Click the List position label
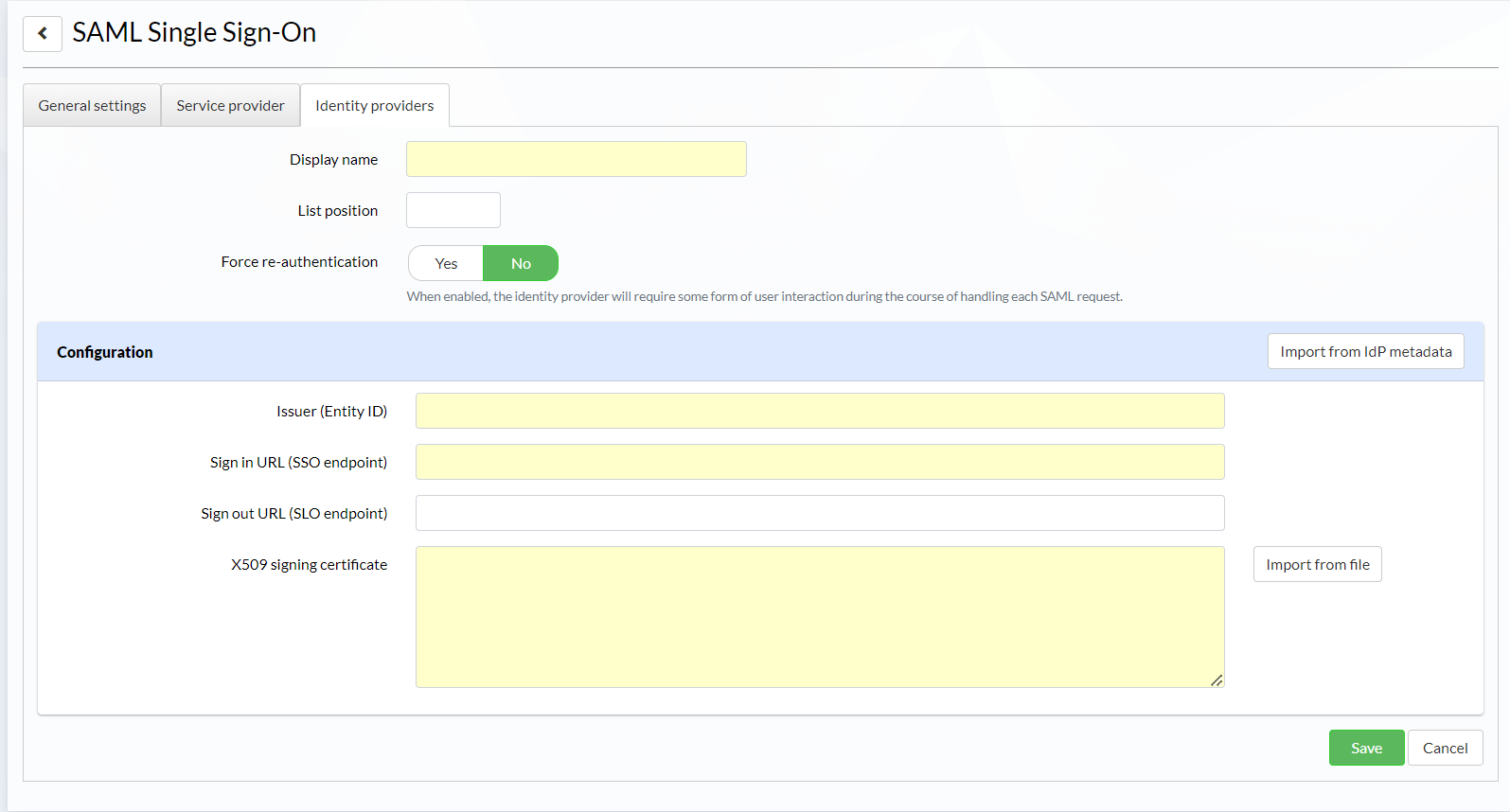 point(338,210)
